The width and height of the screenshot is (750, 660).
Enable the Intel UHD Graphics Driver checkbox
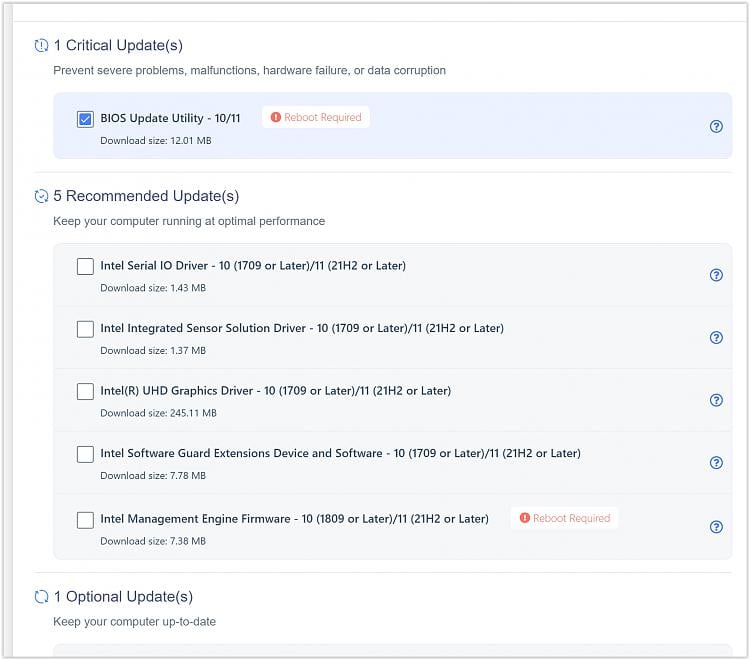(x=85, y=392)
